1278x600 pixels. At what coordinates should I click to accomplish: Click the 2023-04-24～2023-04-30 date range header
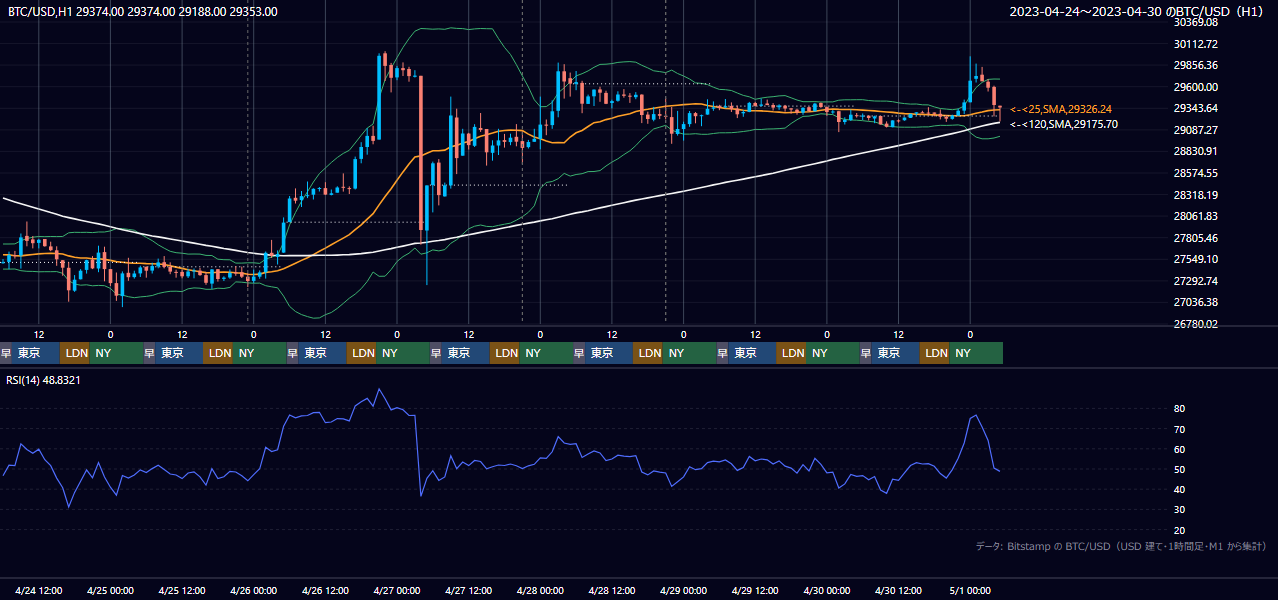[x=1138, y=12]
